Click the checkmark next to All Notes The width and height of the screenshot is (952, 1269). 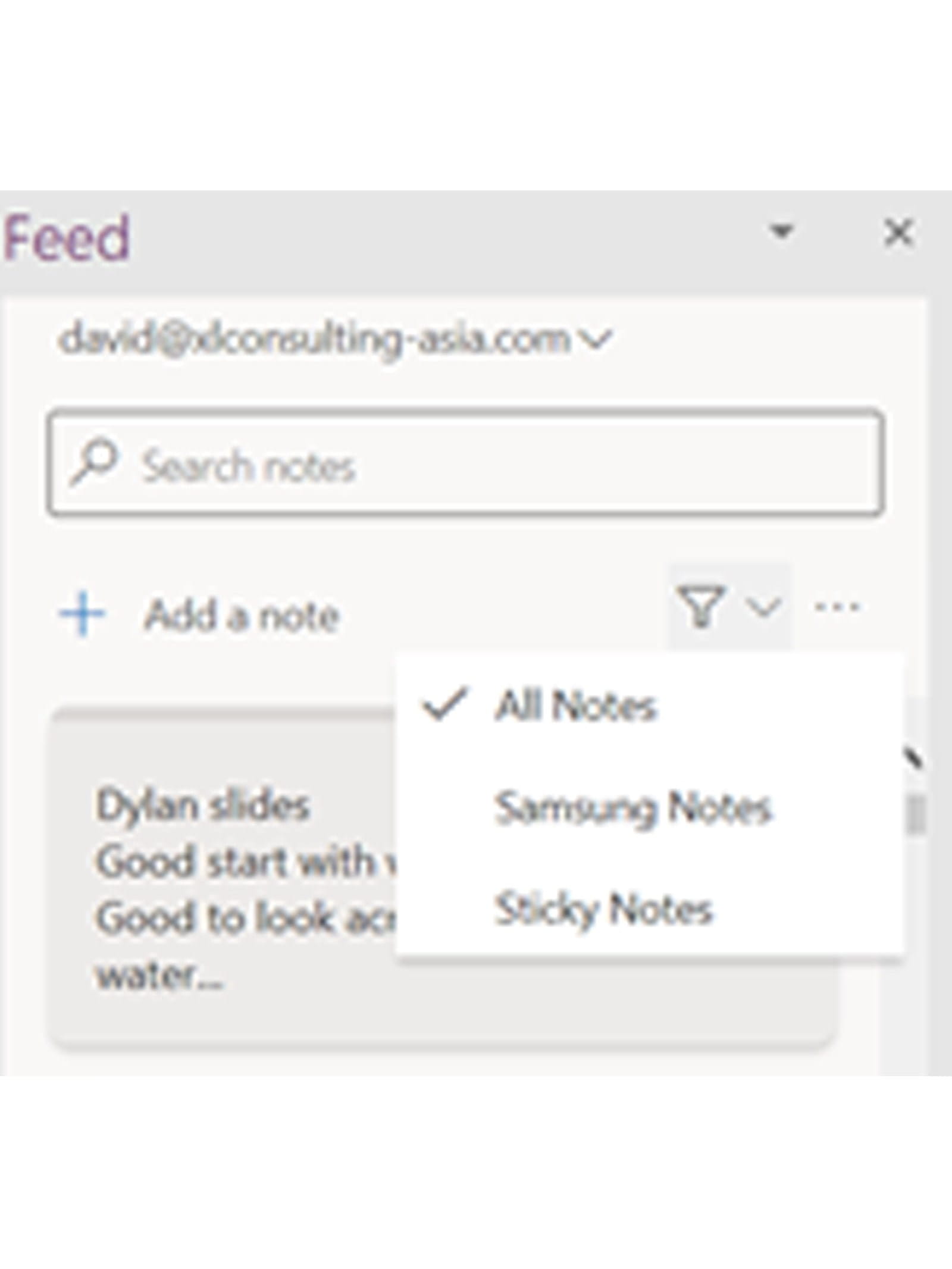[x=444, y=706]
